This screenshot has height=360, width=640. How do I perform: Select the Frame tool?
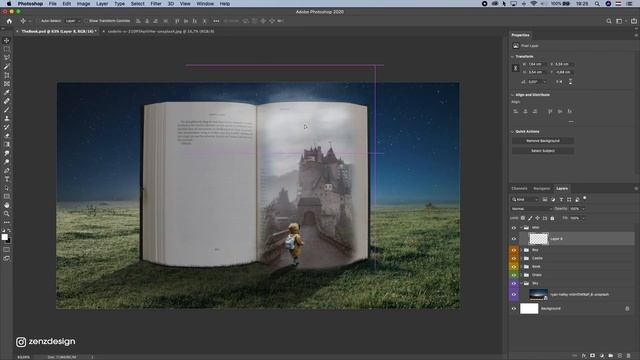pyautogui.click(x=7, y=84)
